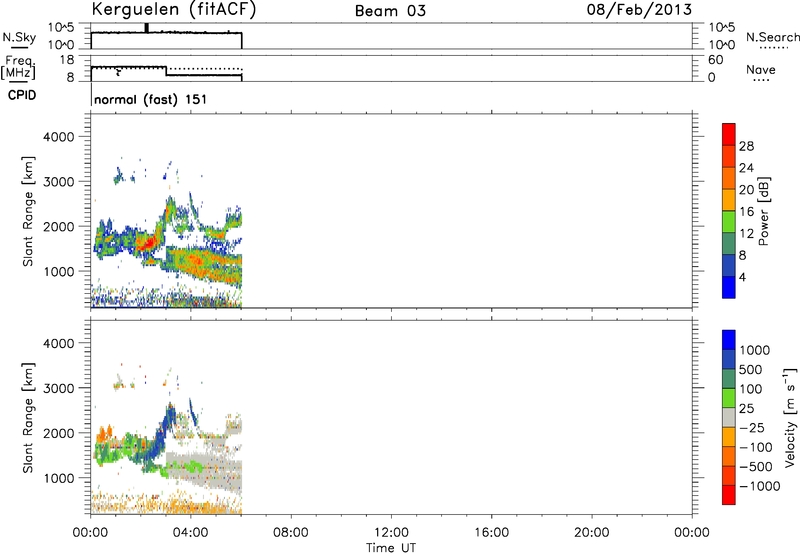Click the "Freq. [MHz]" axis label
This screenshot has height=554, width=800.
click(18, 67)
